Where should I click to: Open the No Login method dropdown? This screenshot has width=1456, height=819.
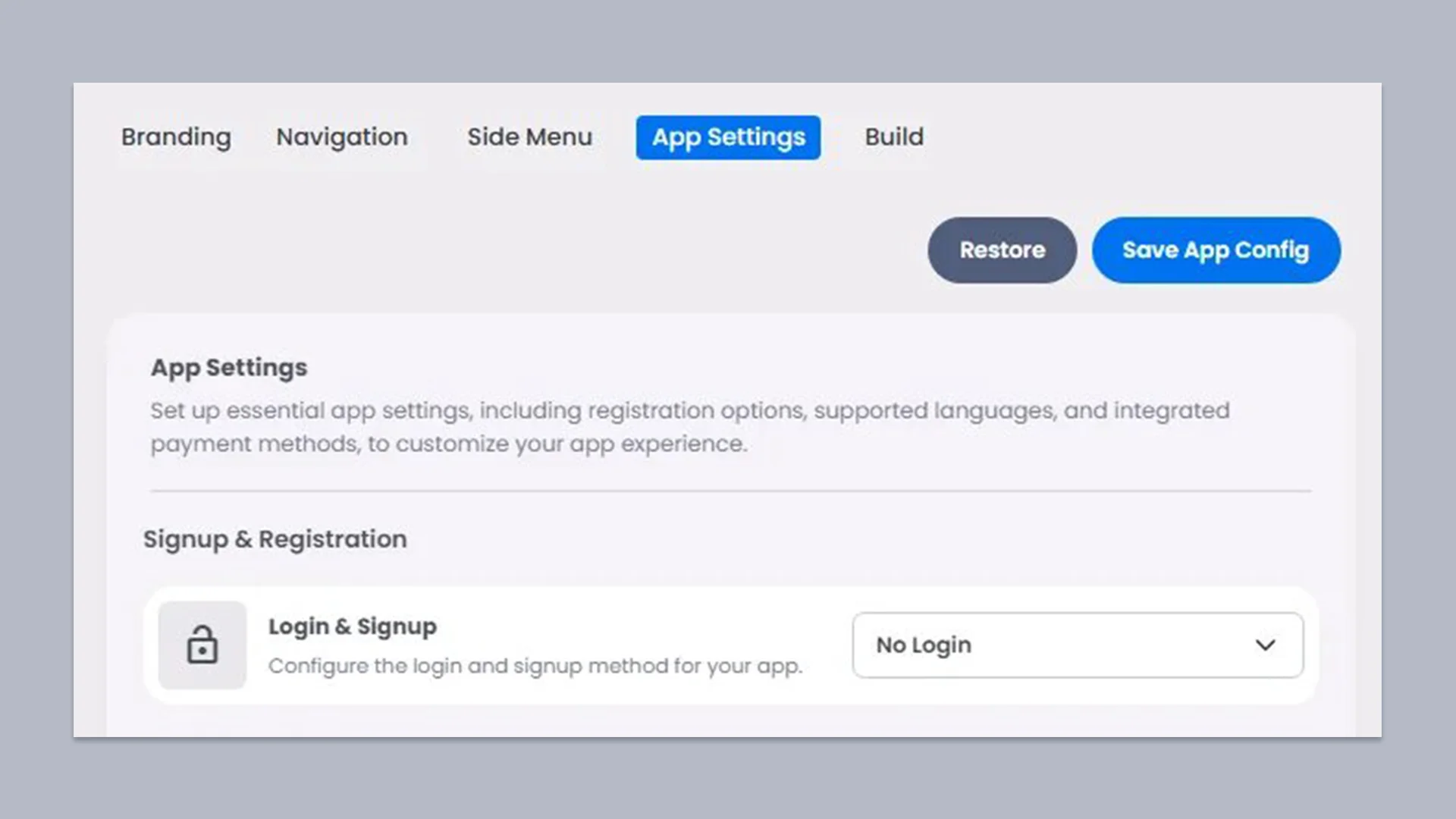[x=1078, y=645]
